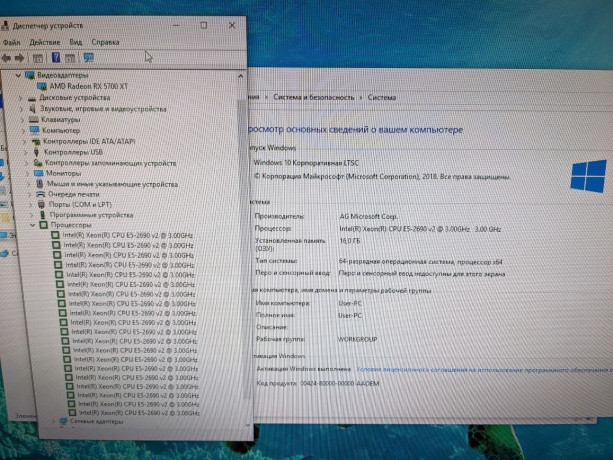
Task: Go to Система и безопасность breadcrumb
Action: 314,97
